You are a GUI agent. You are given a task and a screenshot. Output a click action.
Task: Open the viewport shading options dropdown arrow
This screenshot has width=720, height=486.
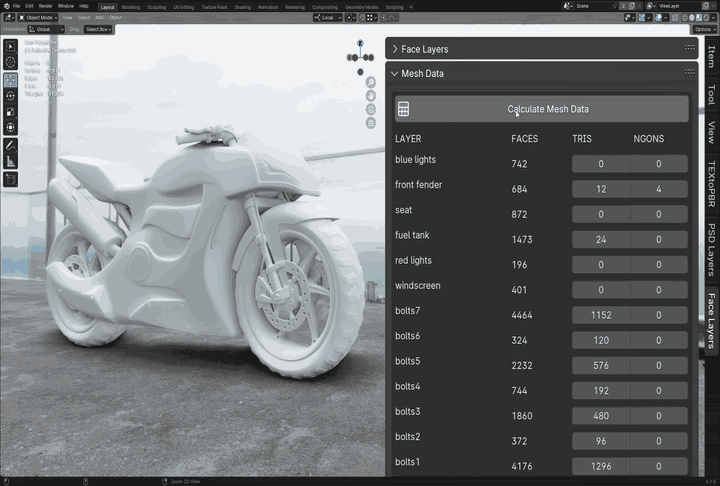713,17
